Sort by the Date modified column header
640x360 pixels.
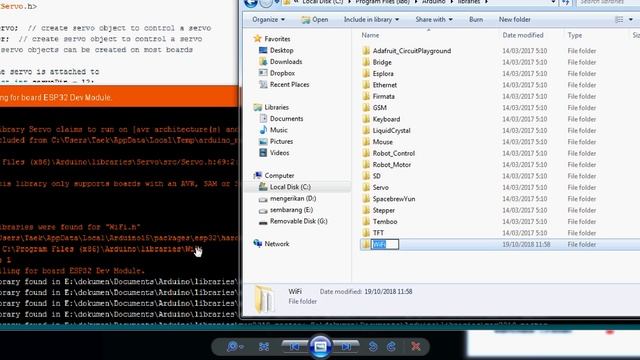(522, 35)
